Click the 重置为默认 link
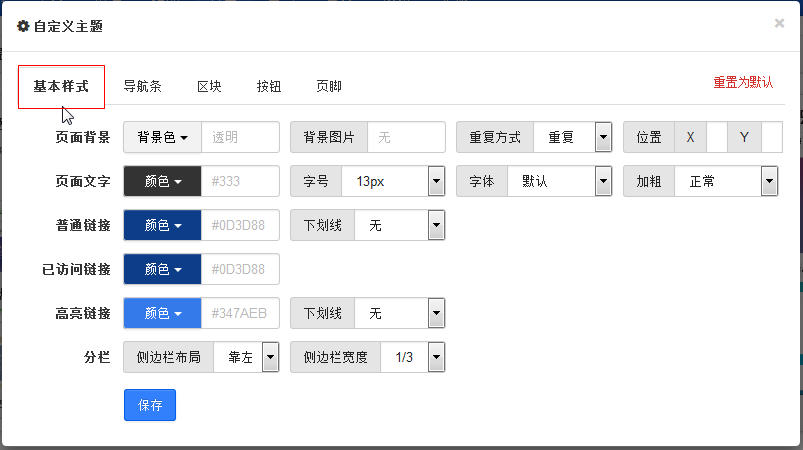Image resolution: width=803 pixels, height=450 pixels. [743, 82]
